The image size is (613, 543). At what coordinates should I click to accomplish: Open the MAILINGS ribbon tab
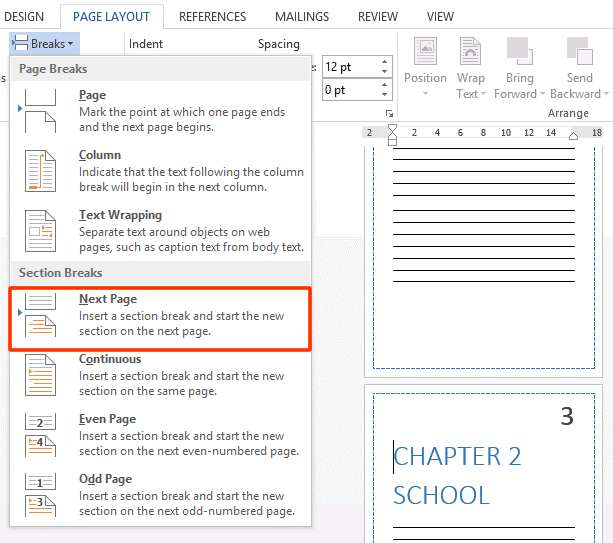(301, 16)
